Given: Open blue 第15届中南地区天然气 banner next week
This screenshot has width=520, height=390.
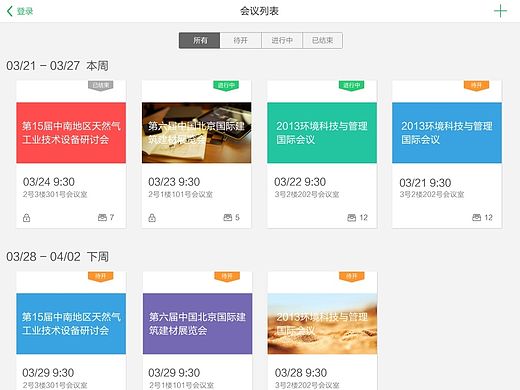Looking at the screenshot, I should pos(71,324).
